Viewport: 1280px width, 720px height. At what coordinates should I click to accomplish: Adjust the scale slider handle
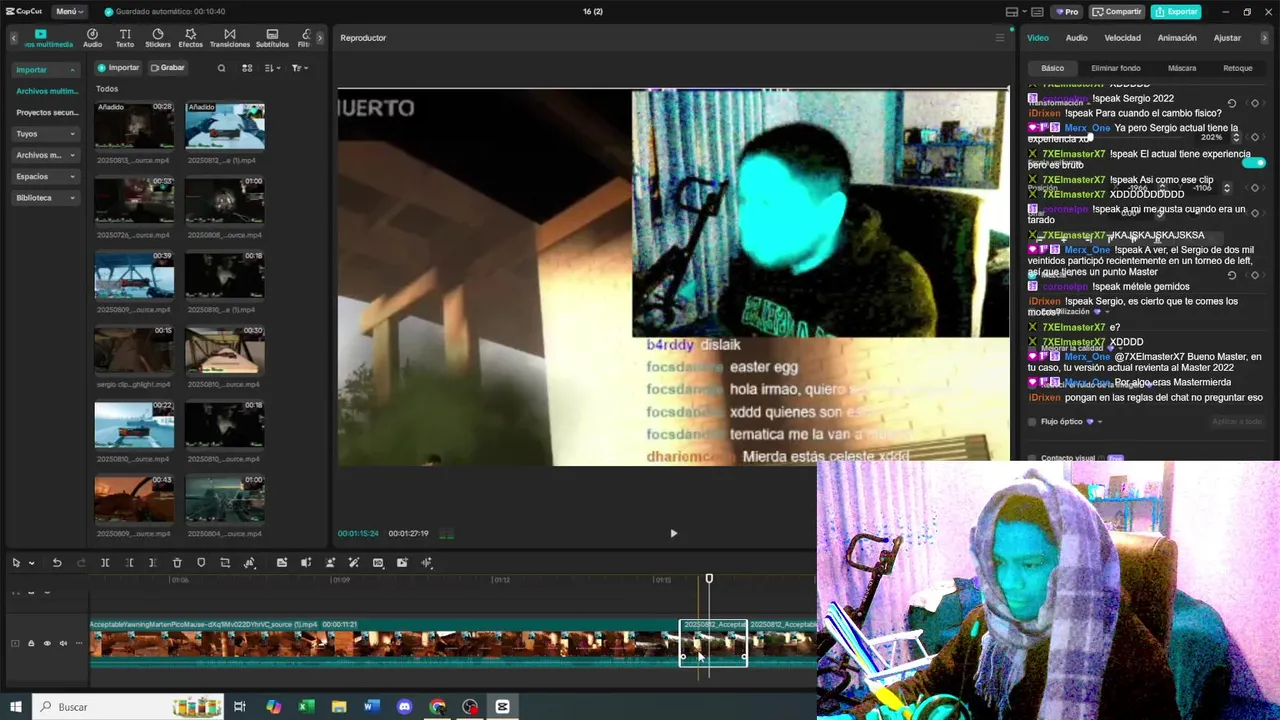click(x=1089, y=138)
